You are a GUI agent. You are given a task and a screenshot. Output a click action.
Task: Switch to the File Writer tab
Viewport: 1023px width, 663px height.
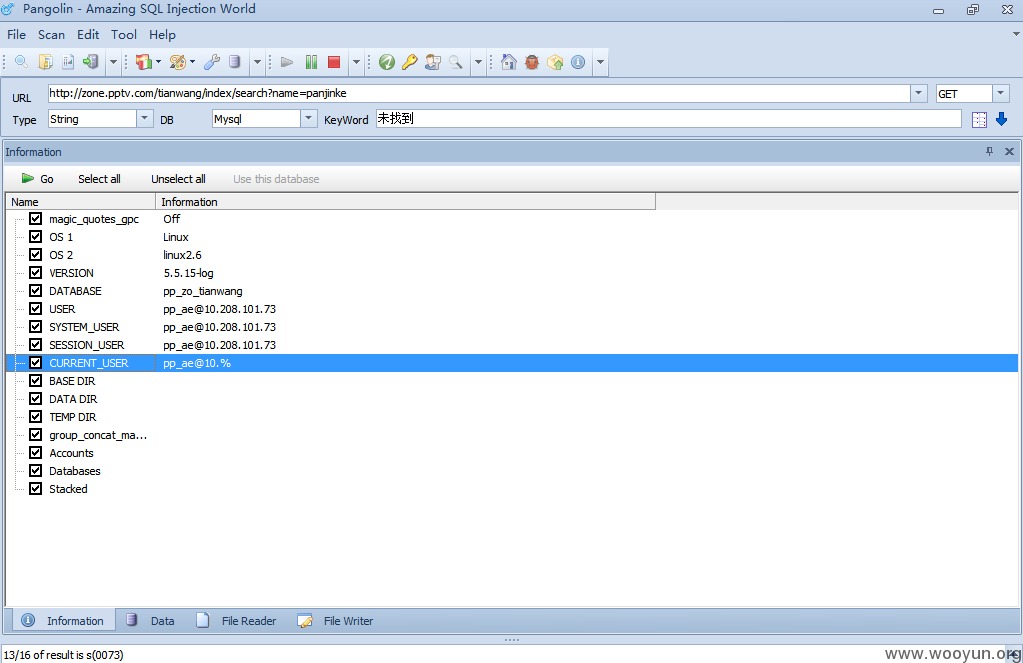(336, 621)
